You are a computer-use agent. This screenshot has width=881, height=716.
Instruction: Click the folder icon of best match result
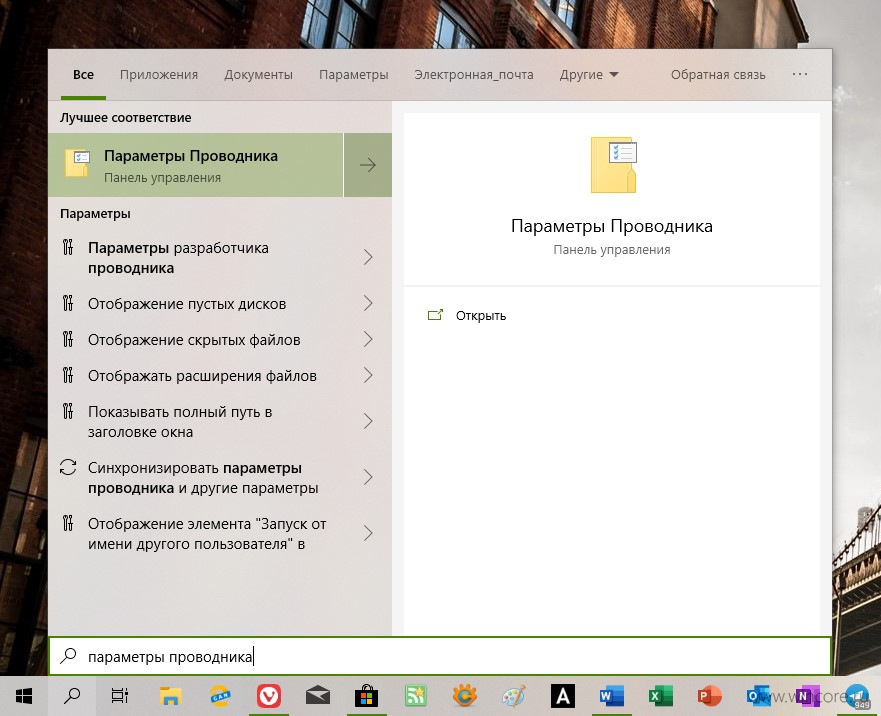point(77,164)
